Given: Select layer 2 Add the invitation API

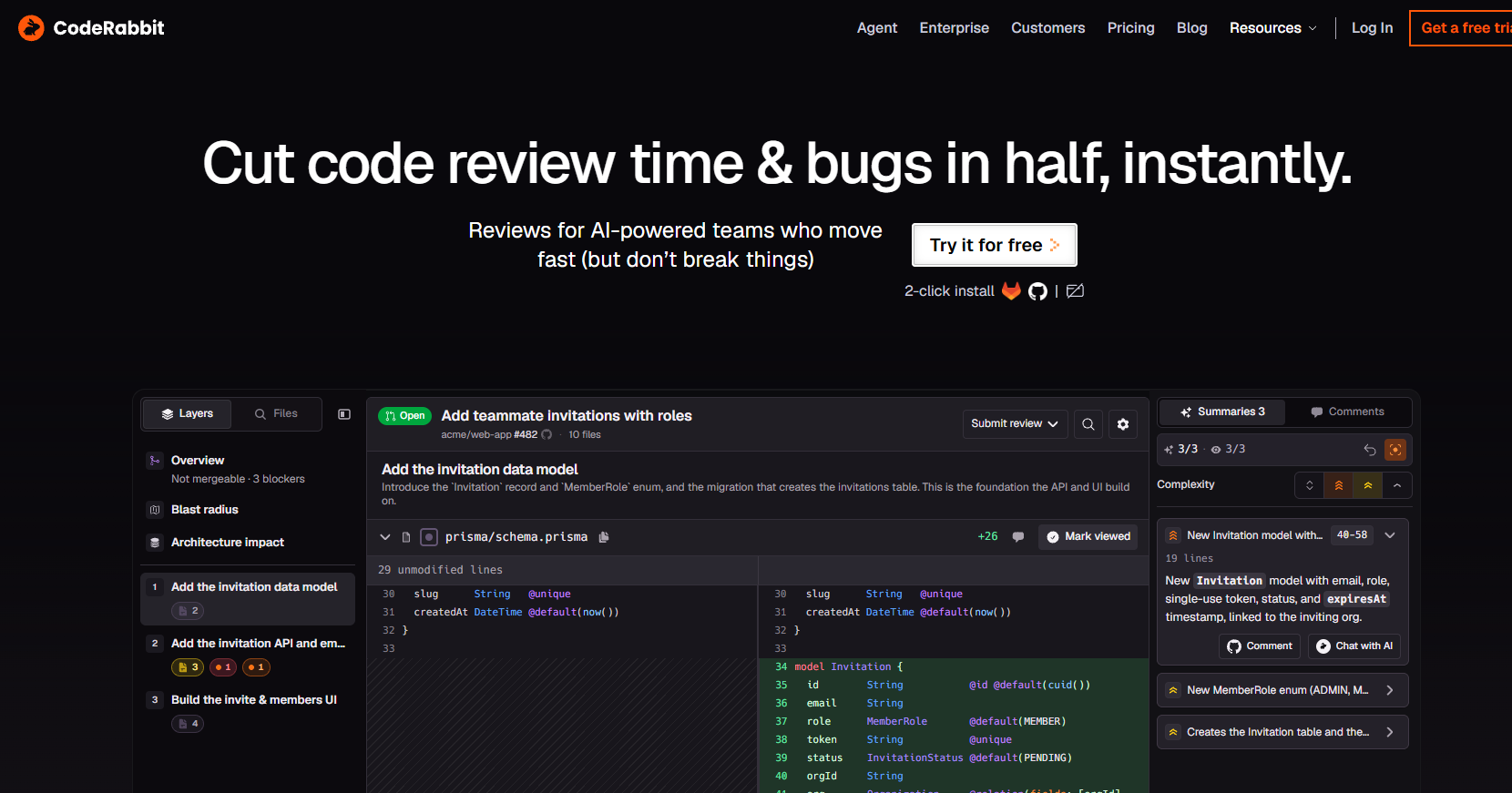Looking at the screenshot, I should point(248,655).
